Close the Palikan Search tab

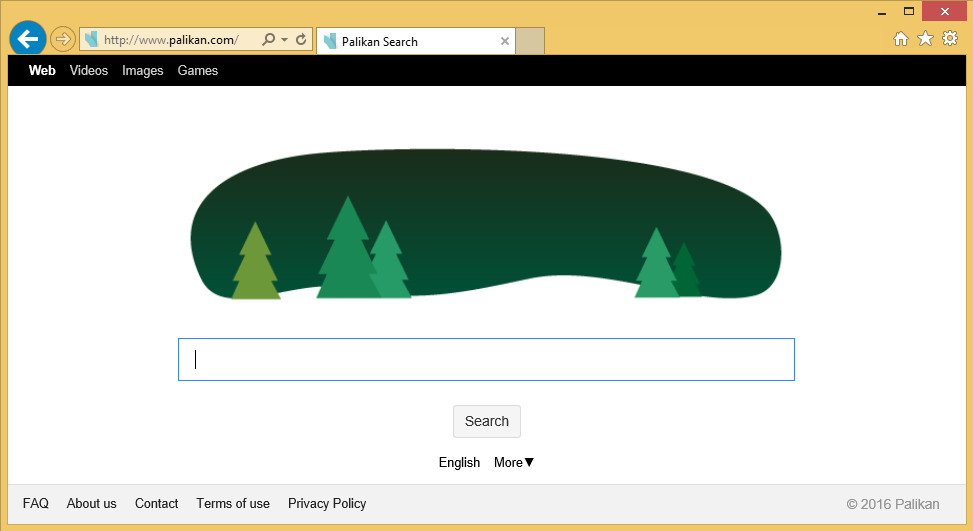pos(505,42)
